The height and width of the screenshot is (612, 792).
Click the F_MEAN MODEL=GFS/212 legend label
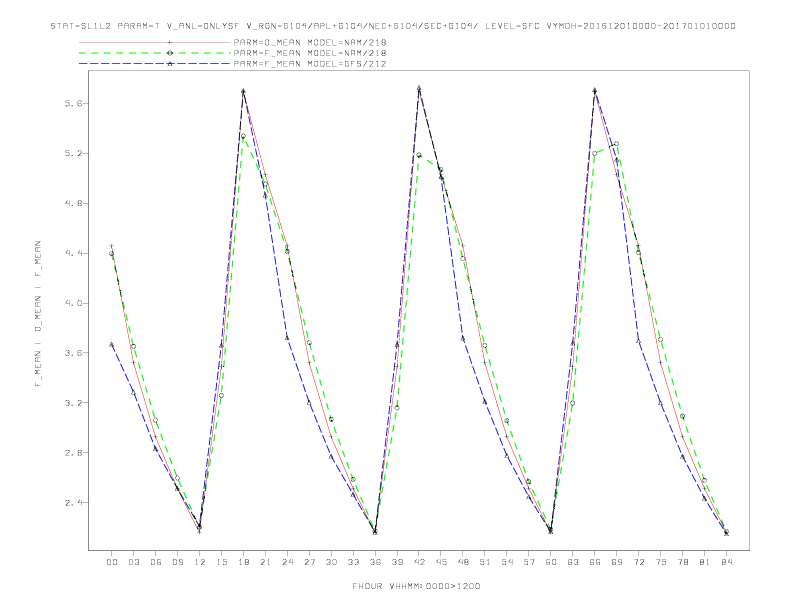(310, 64)
